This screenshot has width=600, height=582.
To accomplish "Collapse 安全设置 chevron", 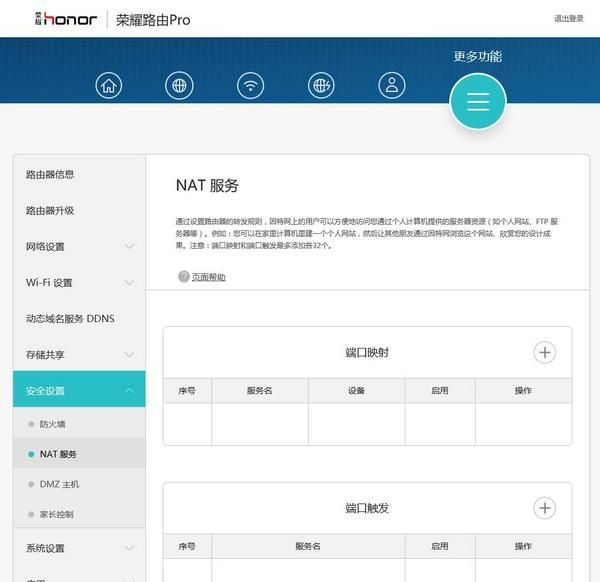I will (130, 391).
